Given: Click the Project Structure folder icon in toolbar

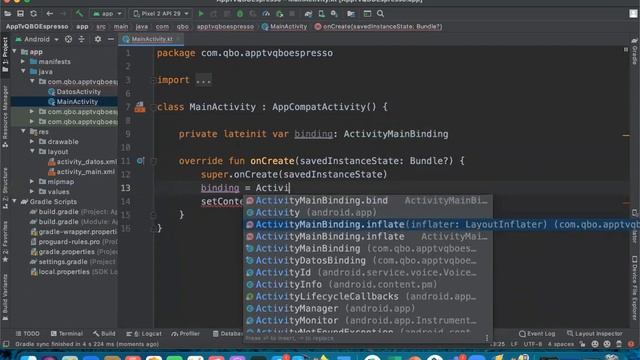Looking at the screenshot, I should click(351, 13).
